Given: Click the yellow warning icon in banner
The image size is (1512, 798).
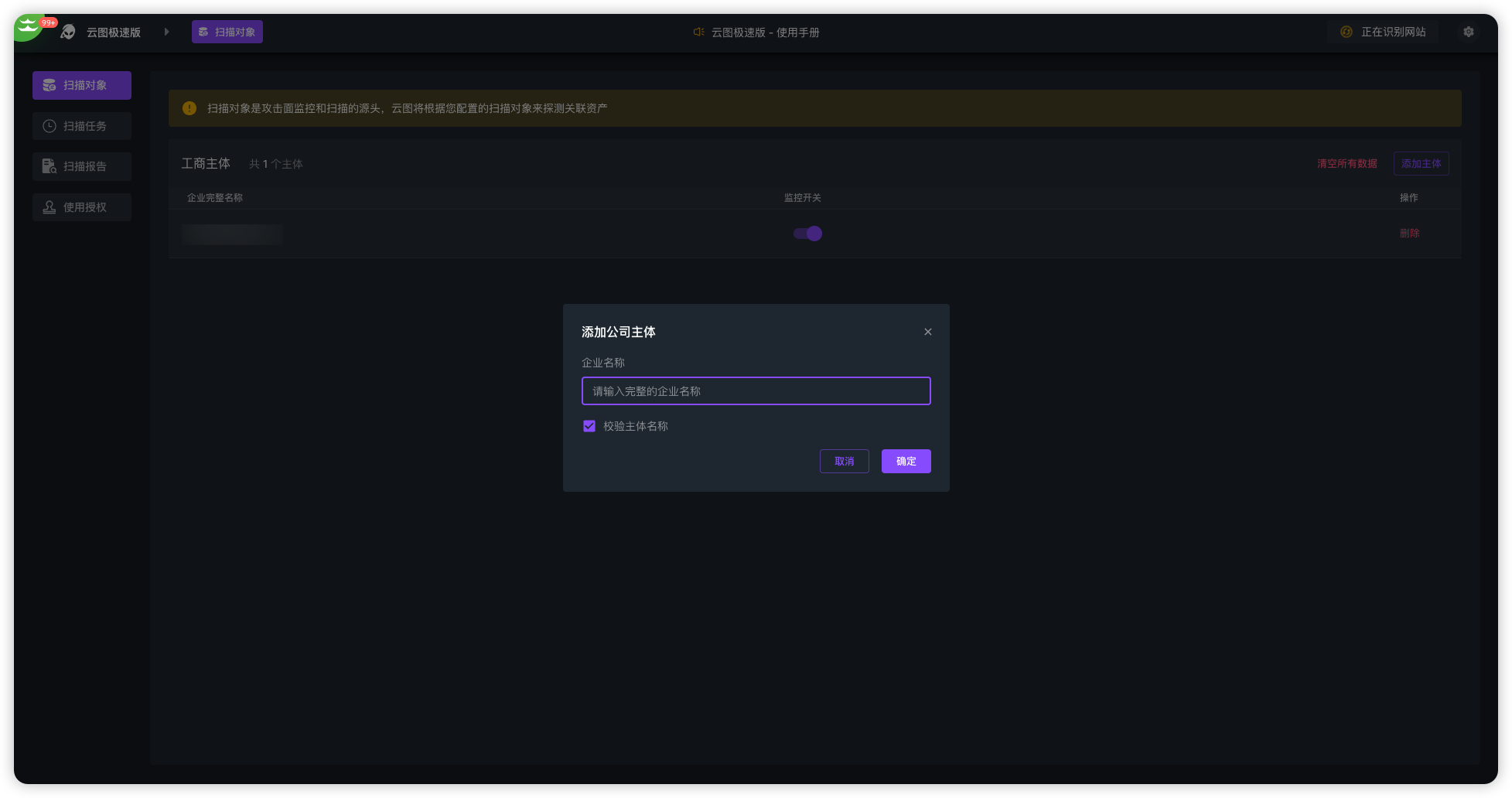Looking at the screenshot, I should [189, 108].
